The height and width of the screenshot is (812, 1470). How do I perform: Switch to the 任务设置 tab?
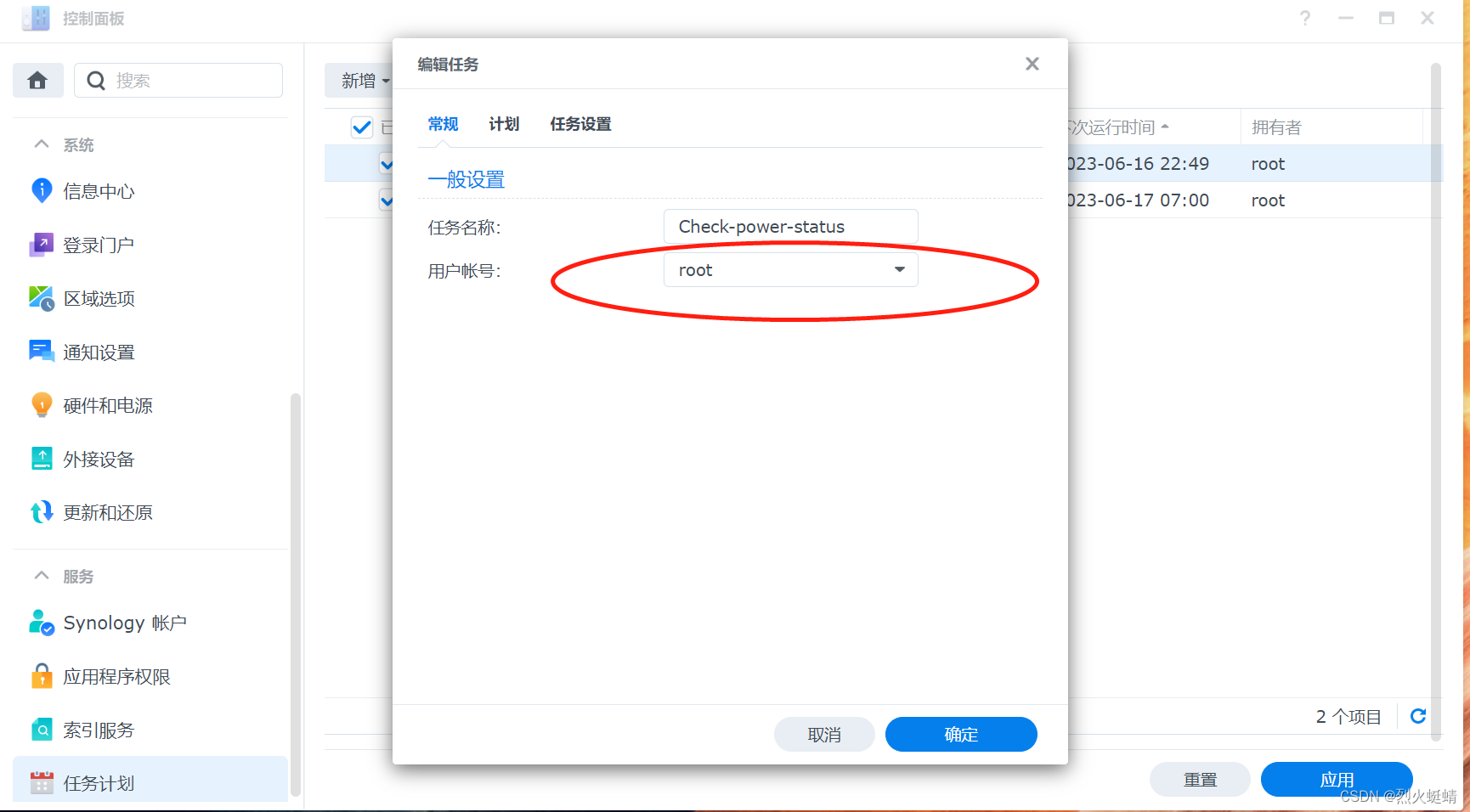[580, 124]
